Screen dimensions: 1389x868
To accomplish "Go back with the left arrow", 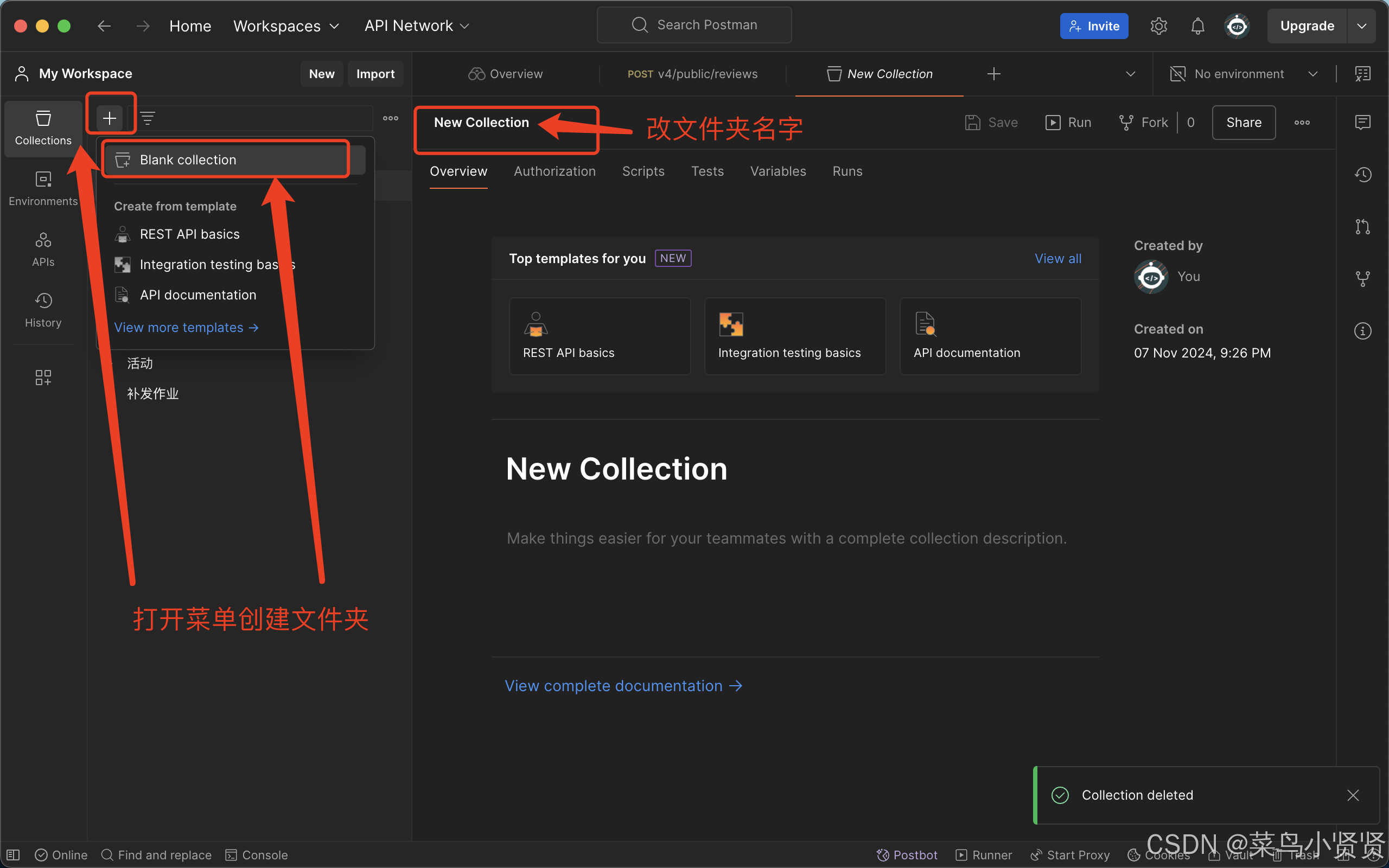I will coord(104,26).
